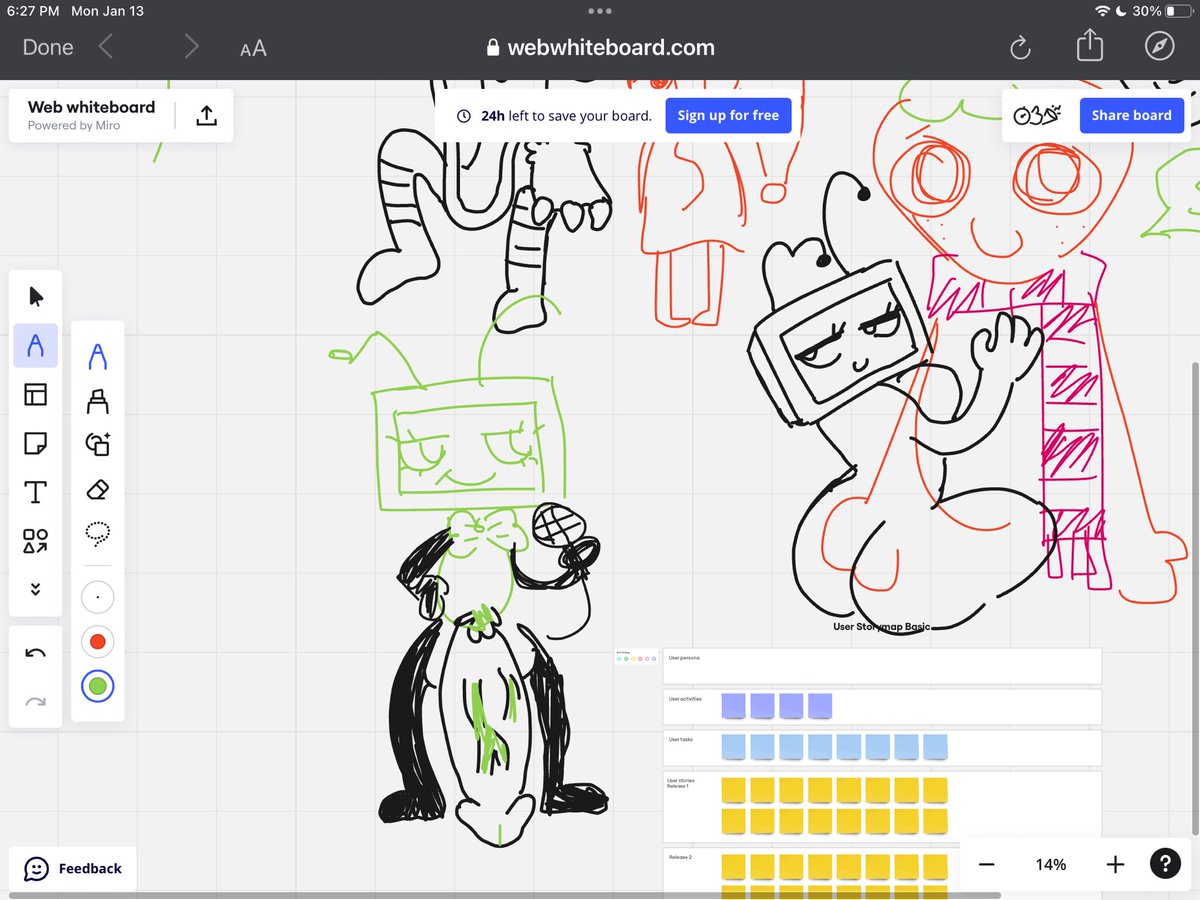Select the cursor arrow tool

[36, 297]
